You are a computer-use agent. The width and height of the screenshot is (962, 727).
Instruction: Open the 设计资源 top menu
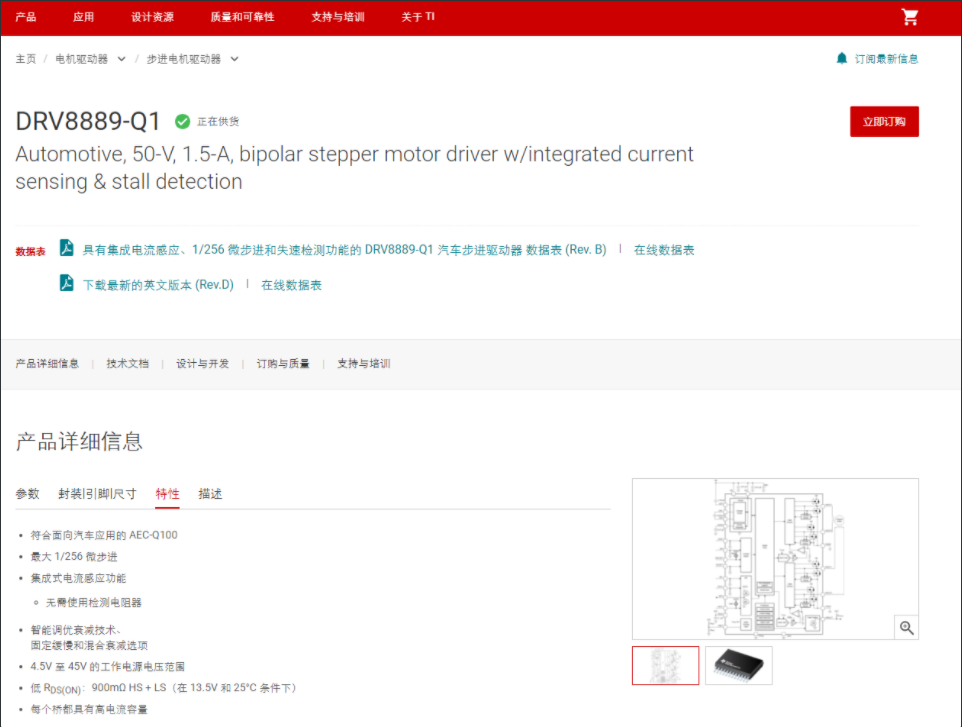[x=152, y=17]
